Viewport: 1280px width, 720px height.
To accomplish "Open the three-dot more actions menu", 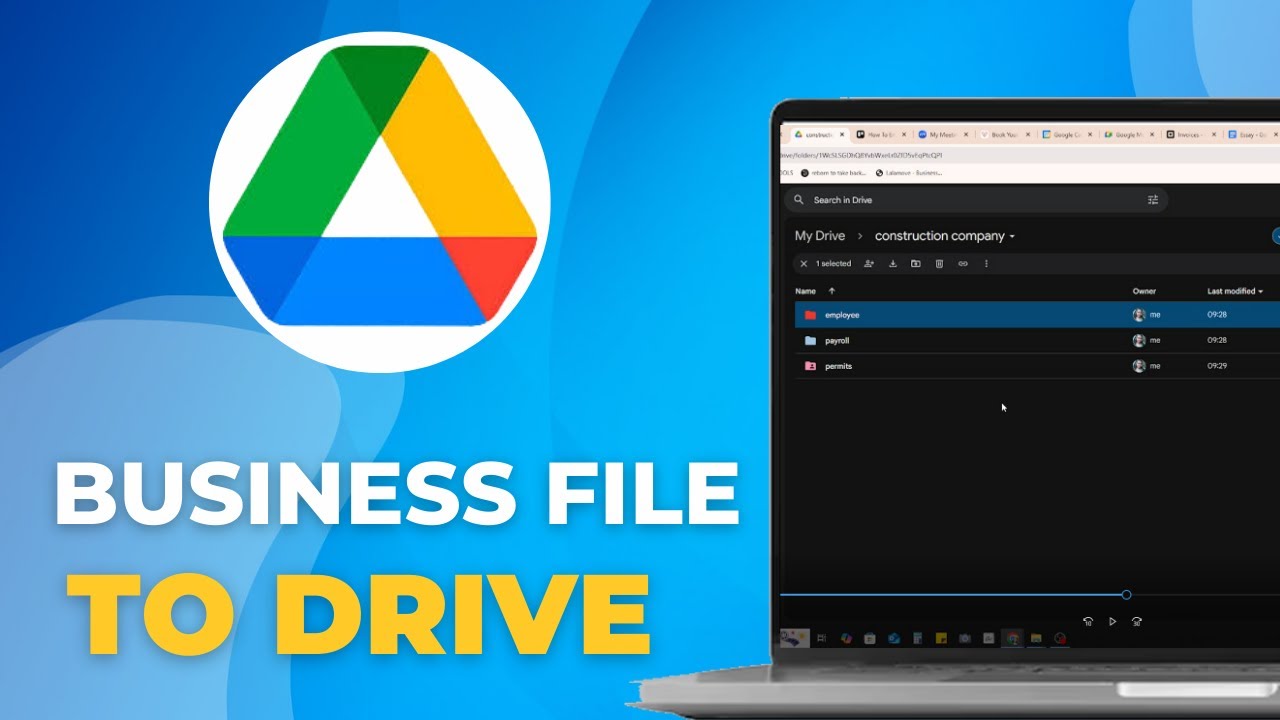I will click(986, 264).
